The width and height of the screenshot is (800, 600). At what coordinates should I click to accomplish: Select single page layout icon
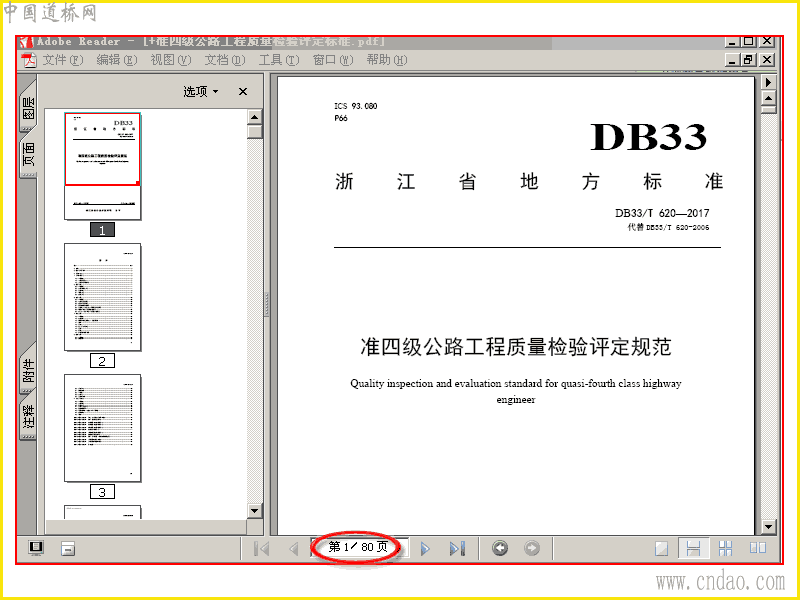(662, 548)
